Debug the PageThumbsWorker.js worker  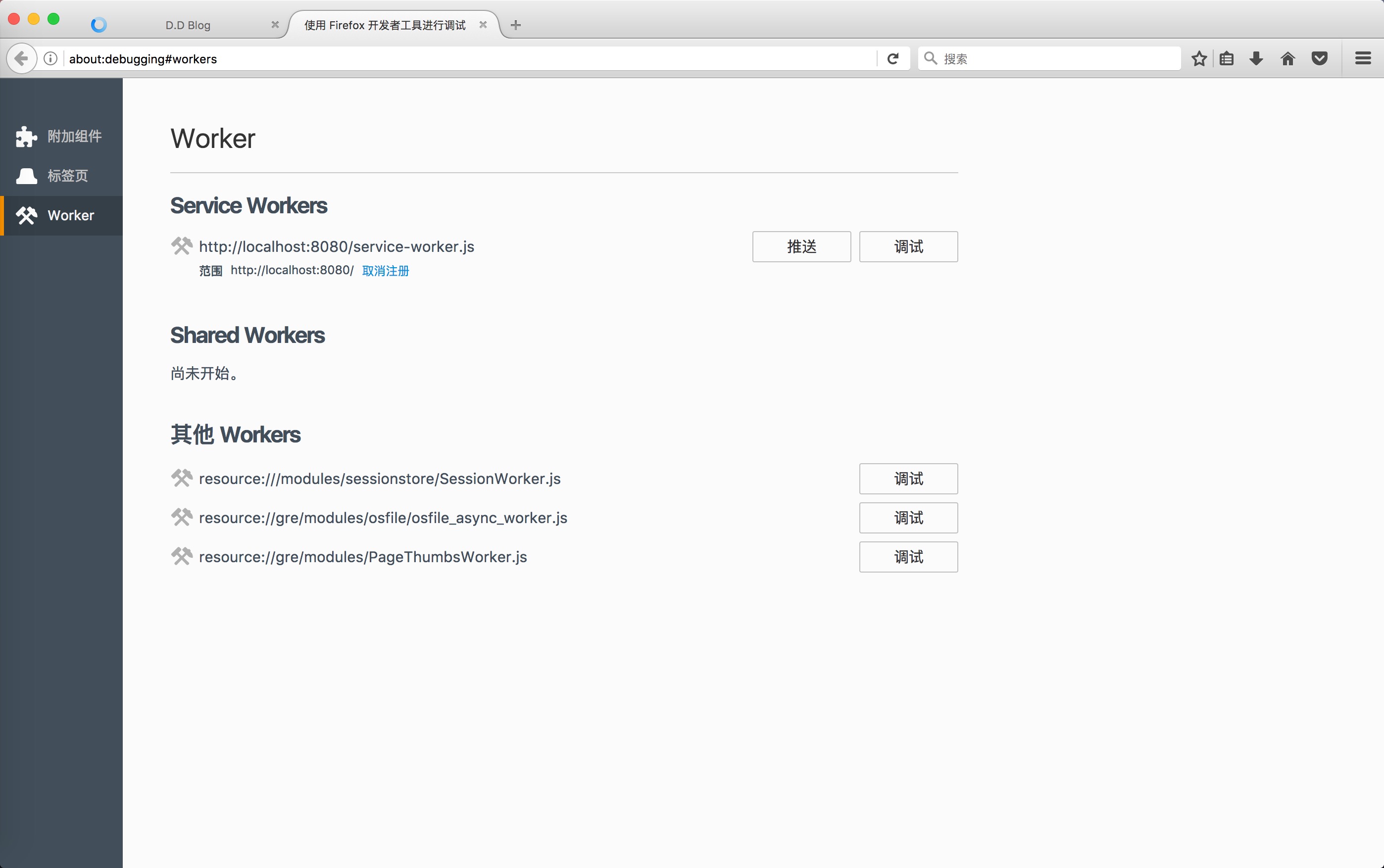tap(908, 557)
